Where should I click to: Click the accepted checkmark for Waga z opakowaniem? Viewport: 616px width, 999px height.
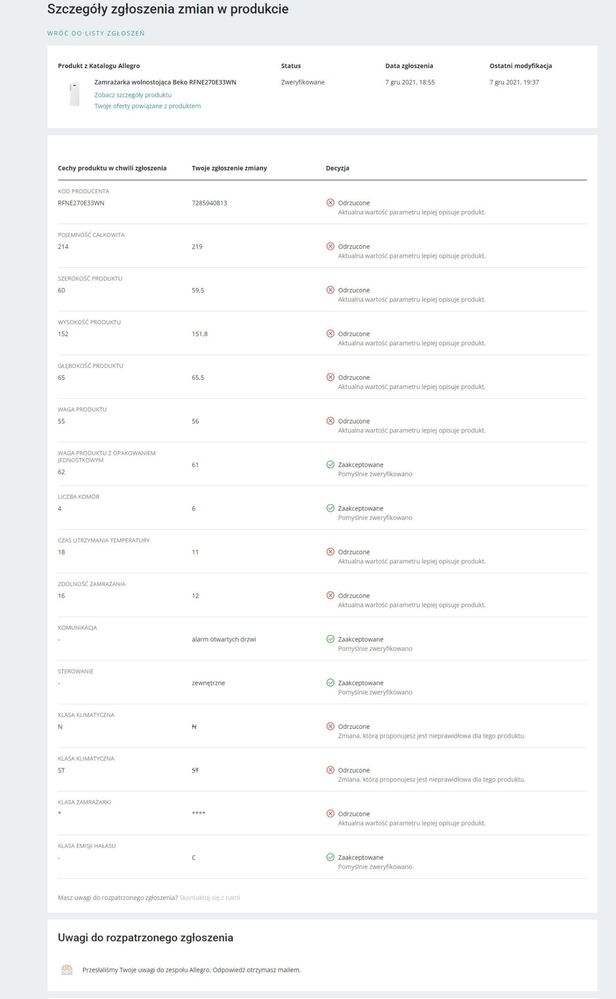tap(330, 465)
